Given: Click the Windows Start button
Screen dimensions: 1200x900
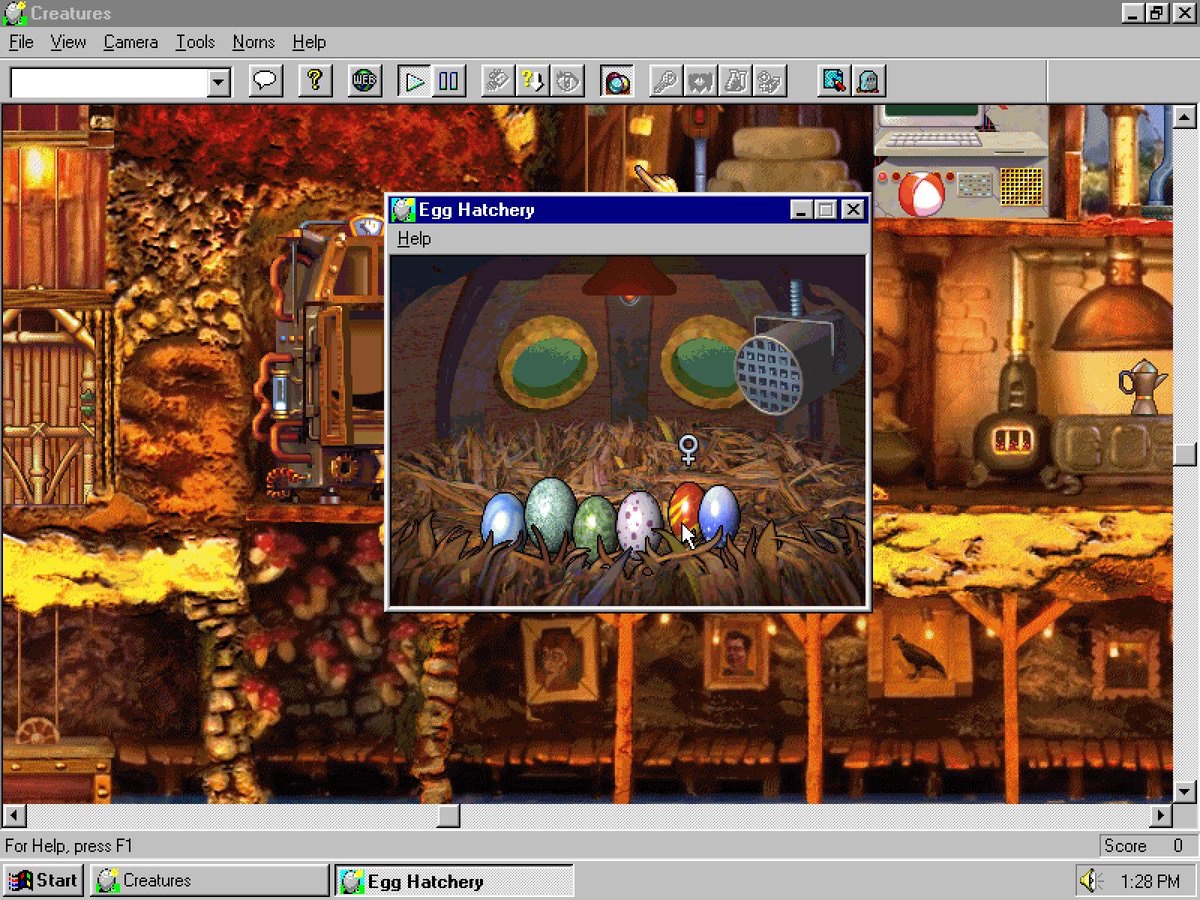Looking at the screenshot, I should pos(43,881).
